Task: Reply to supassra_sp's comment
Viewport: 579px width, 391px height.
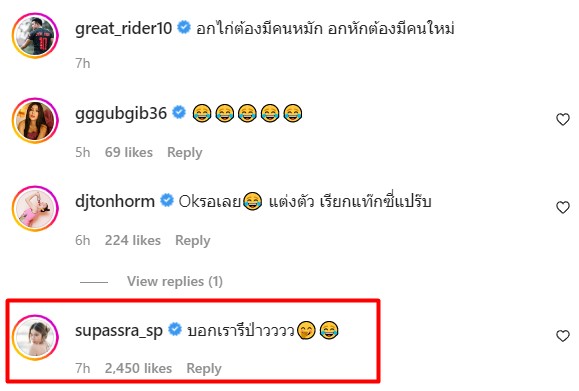Action: click(204, 368)
